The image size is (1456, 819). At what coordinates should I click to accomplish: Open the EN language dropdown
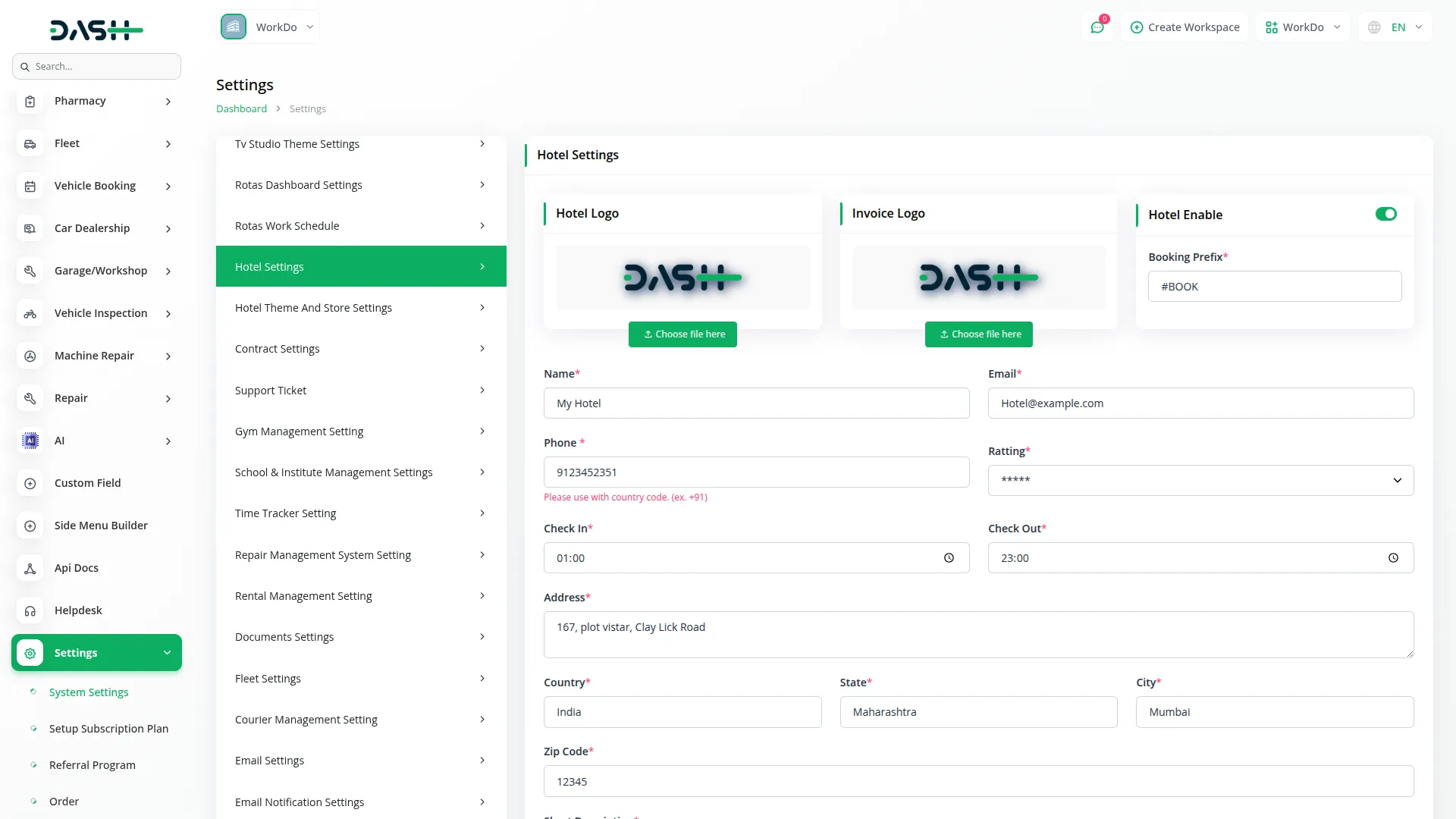pyautogui.click(x=1396, y=27)
